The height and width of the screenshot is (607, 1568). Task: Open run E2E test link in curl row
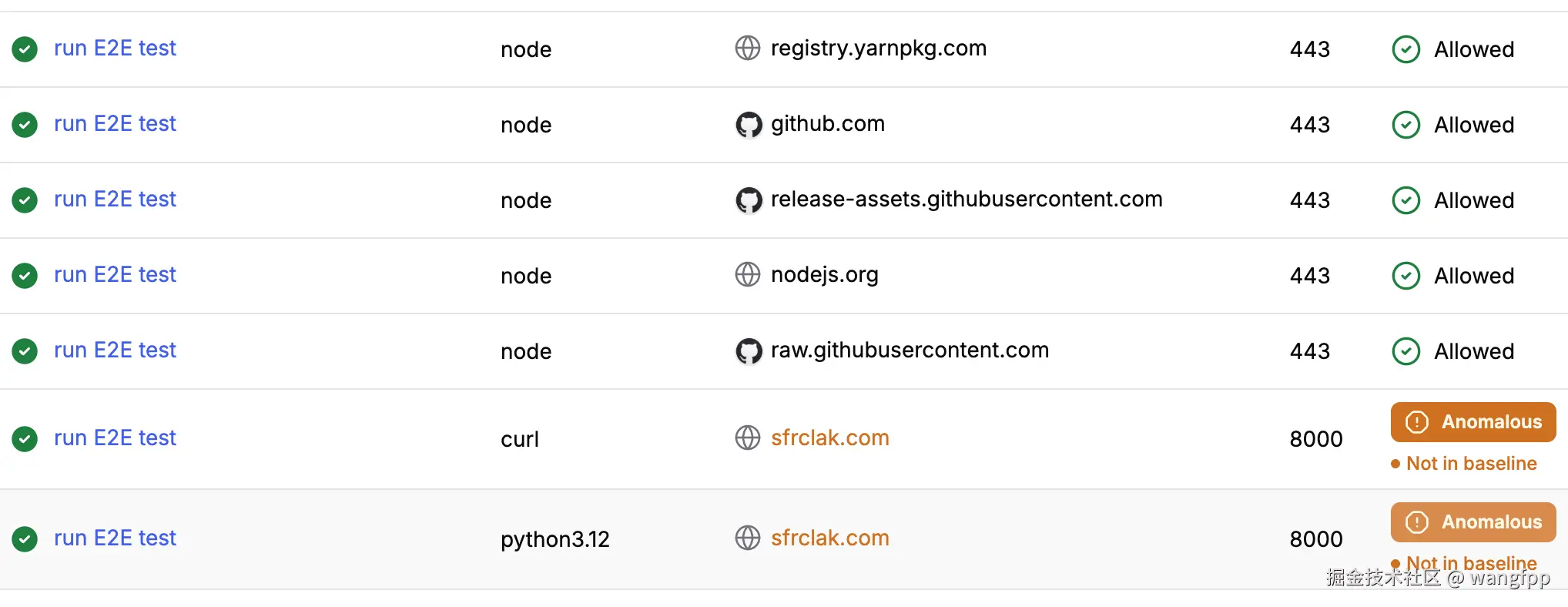pyautogui.click(x=115, y=438)
